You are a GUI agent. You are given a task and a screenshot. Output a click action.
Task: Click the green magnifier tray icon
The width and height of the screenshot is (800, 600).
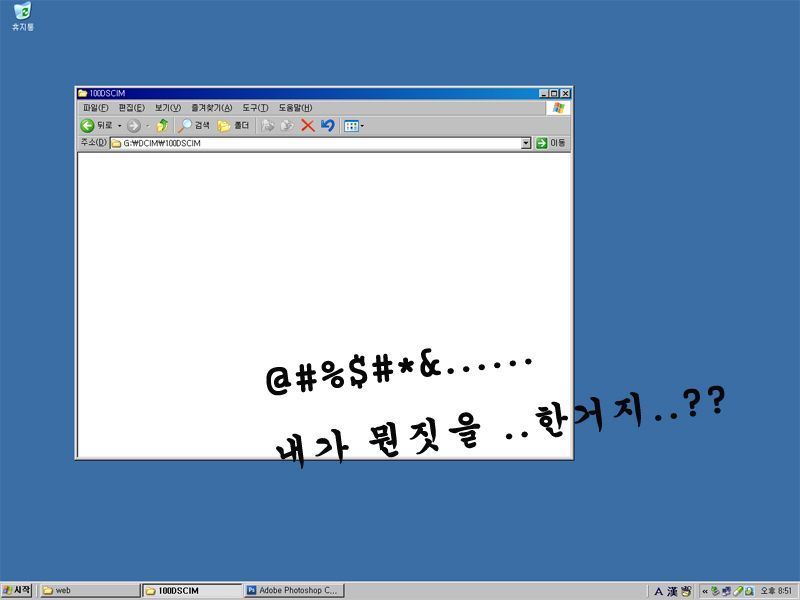[748, 591]
